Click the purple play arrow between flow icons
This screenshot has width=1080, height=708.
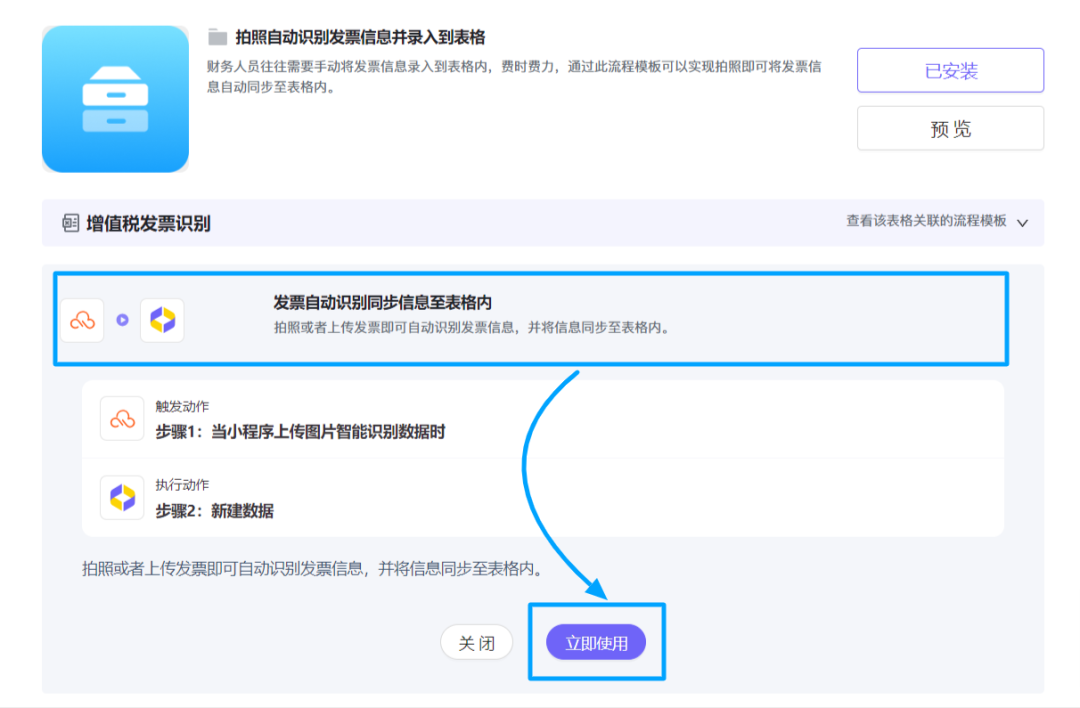pyautogui.click(x=123, y=320)
